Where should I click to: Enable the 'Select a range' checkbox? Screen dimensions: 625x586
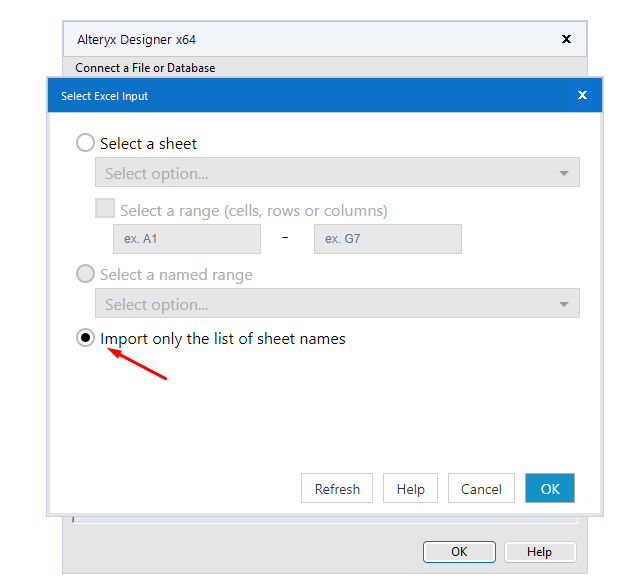[x=105, y=210]
